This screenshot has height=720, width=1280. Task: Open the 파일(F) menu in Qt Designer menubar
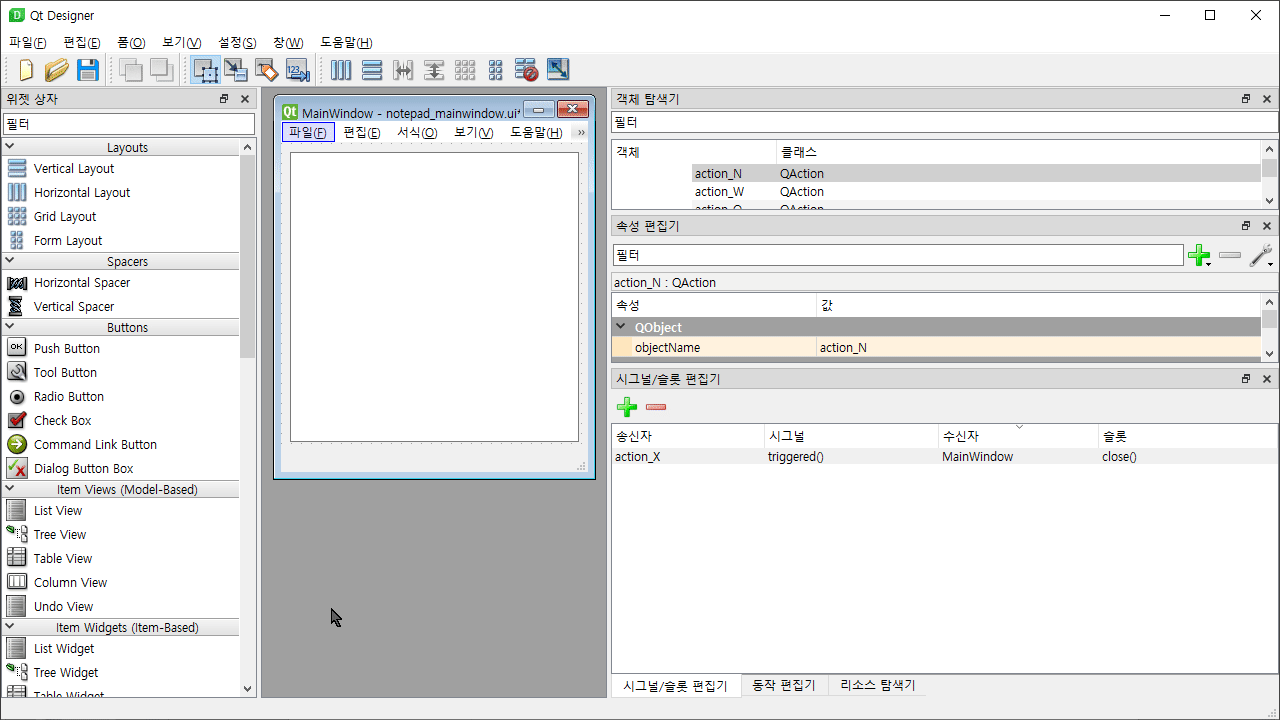pyautogui.click(x=27, y=42)
